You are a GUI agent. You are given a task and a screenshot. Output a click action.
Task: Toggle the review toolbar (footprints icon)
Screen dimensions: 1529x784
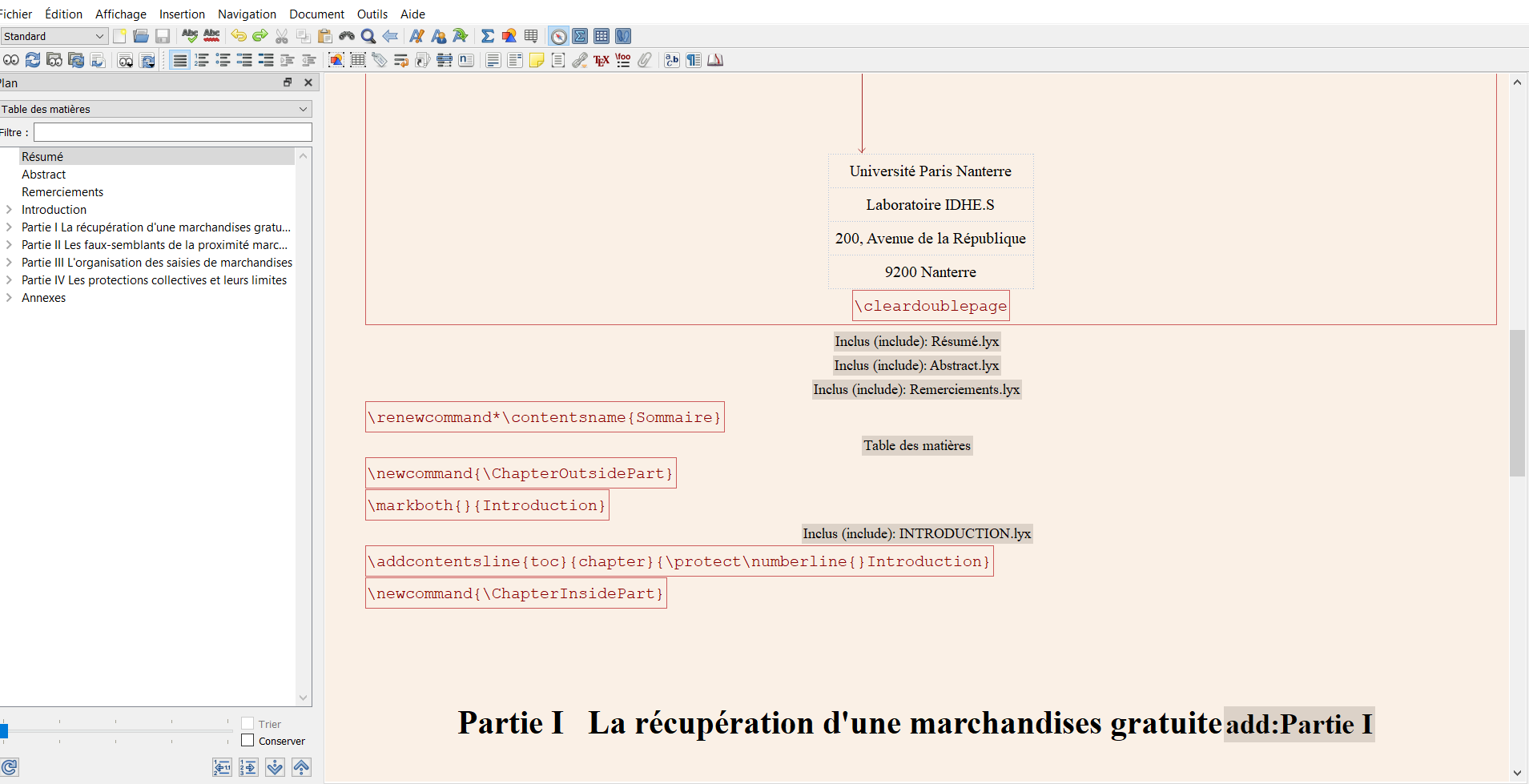tap(623, 36)
